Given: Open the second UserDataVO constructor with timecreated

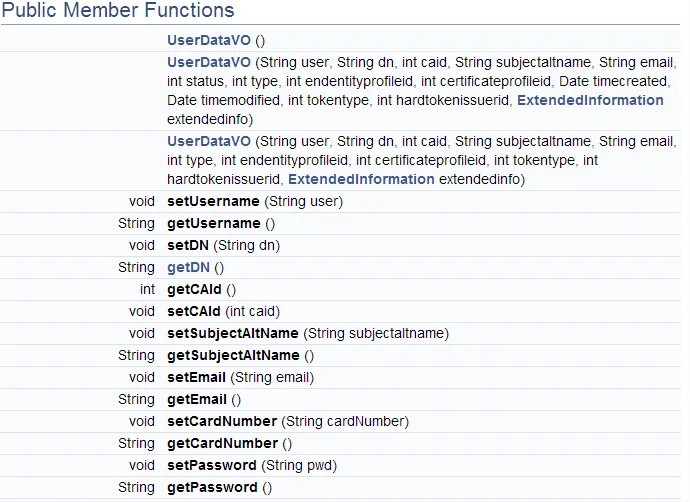Looking at the screenshot, I should pos(209,61).
